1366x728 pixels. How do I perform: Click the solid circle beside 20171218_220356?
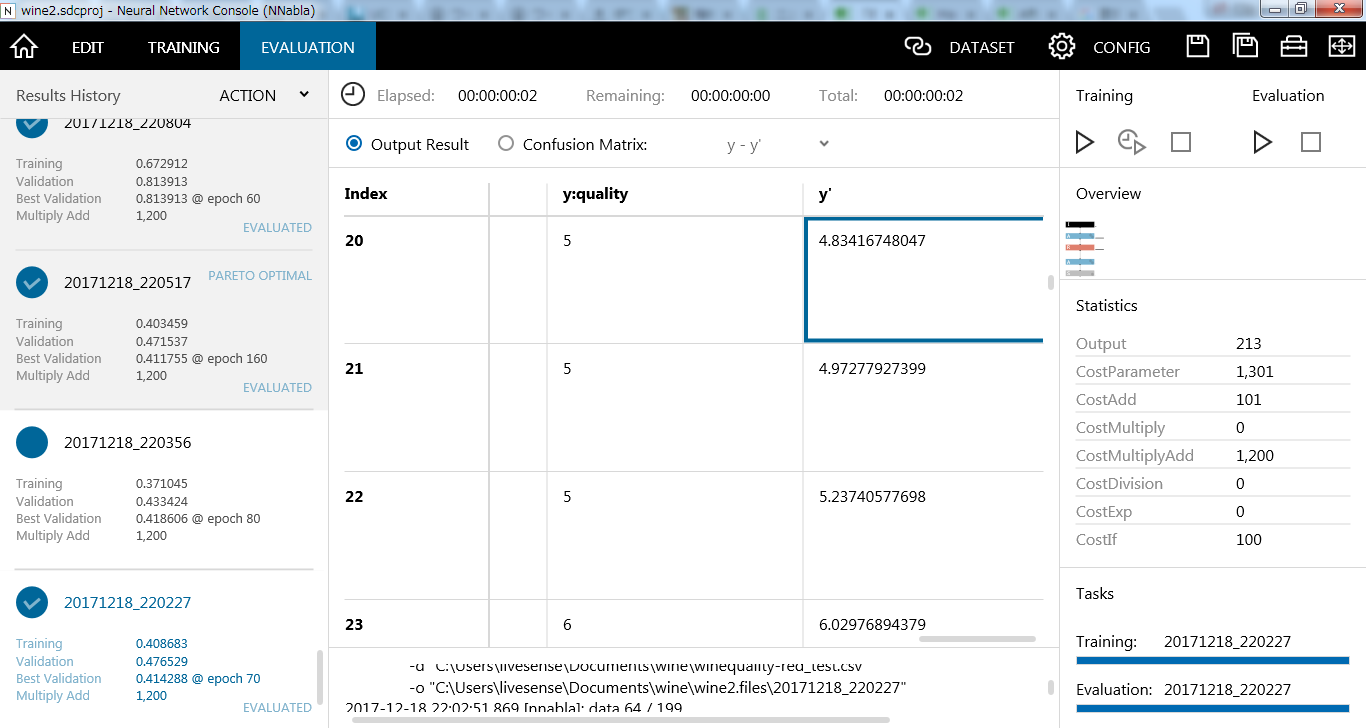click(32, 443)
